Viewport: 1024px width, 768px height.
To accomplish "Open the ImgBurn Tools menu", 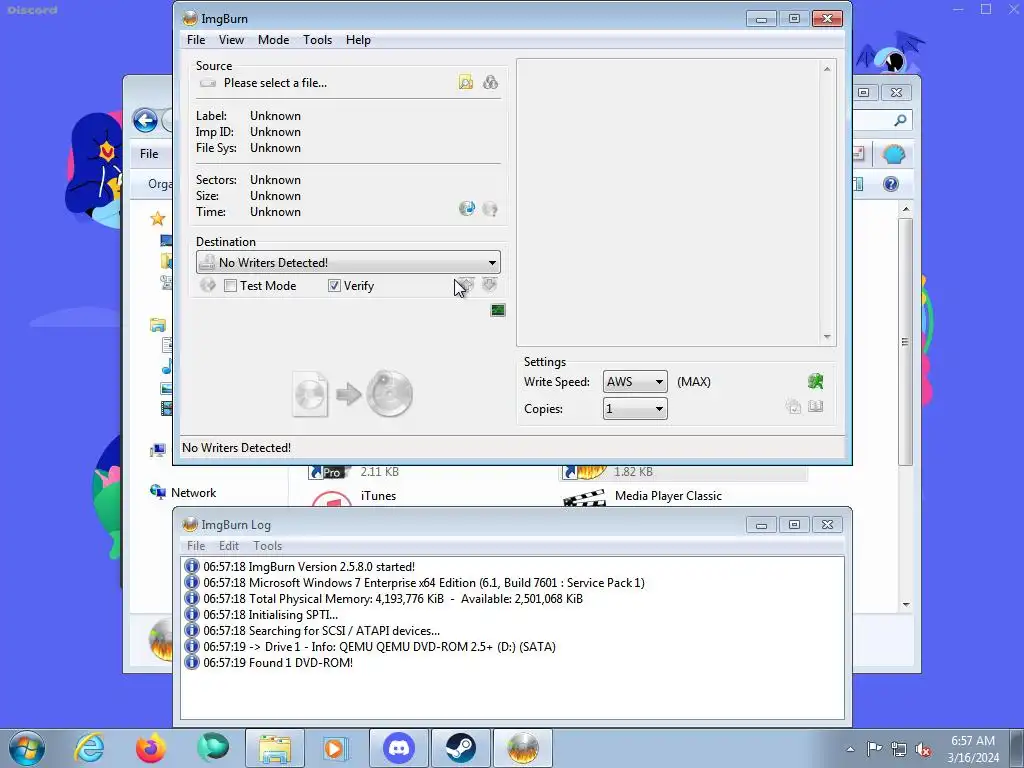I will click(317, 40).
